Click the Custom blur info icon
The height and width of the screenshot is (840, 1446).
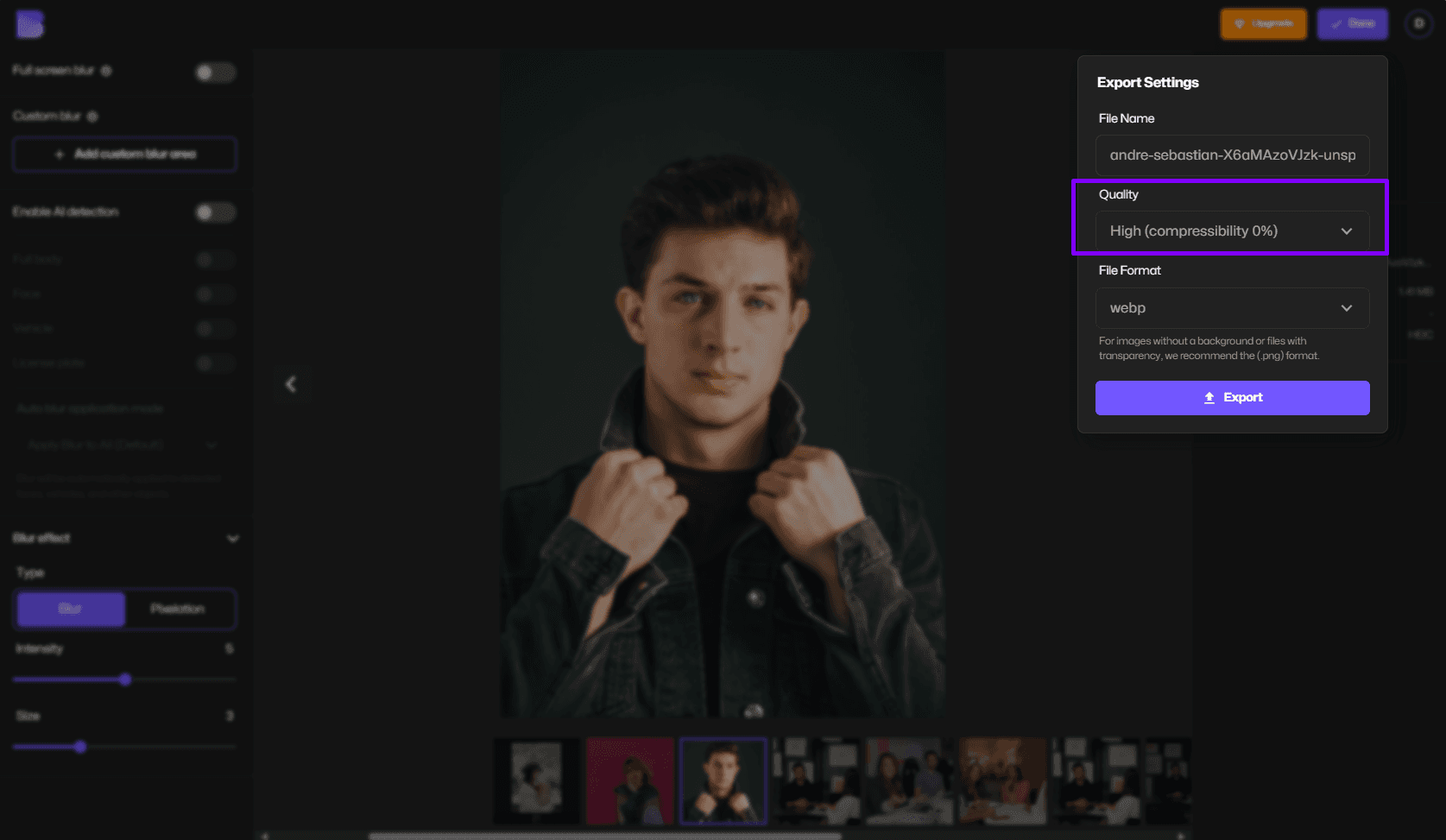click(92, 116)
